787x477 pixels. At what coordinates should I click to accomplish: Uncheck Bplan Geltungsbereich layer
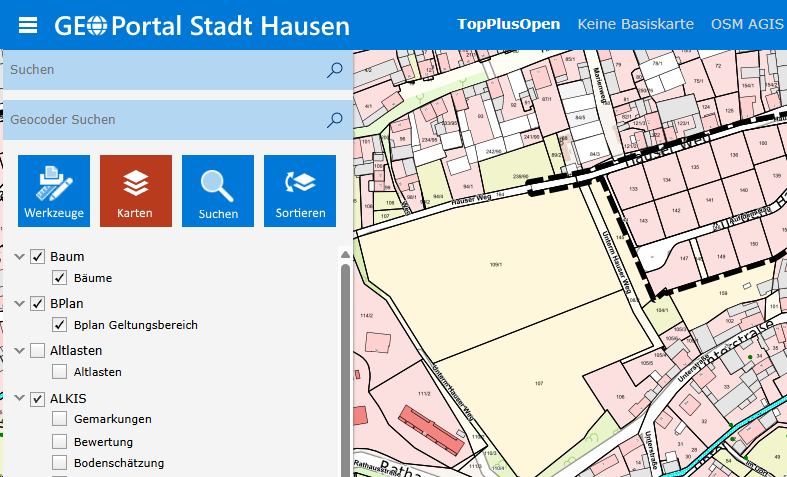59,325
